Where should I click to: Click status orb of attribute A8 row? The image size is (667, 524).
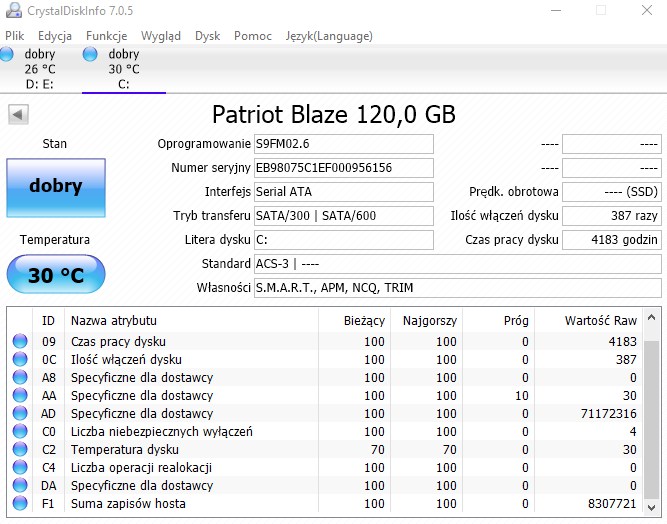click(20, 377)
